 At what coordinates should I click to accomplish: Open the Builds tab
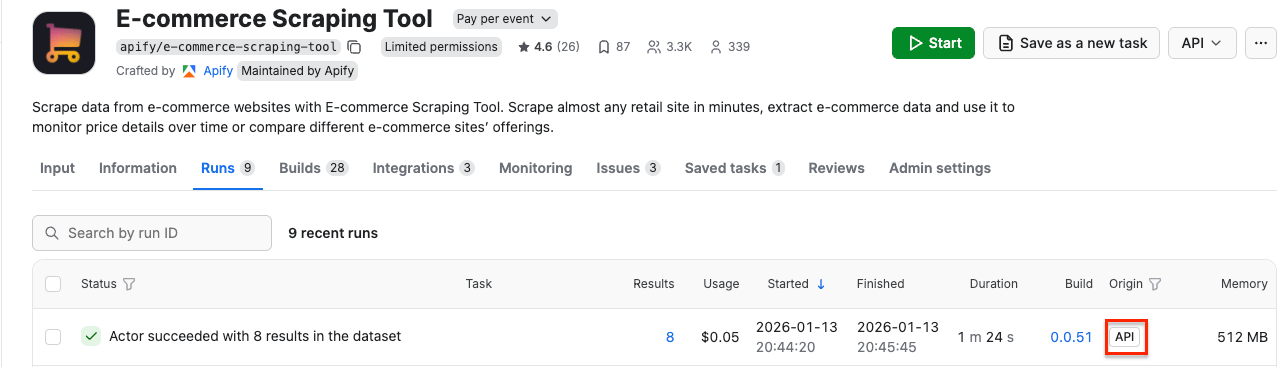pos(313,168)
